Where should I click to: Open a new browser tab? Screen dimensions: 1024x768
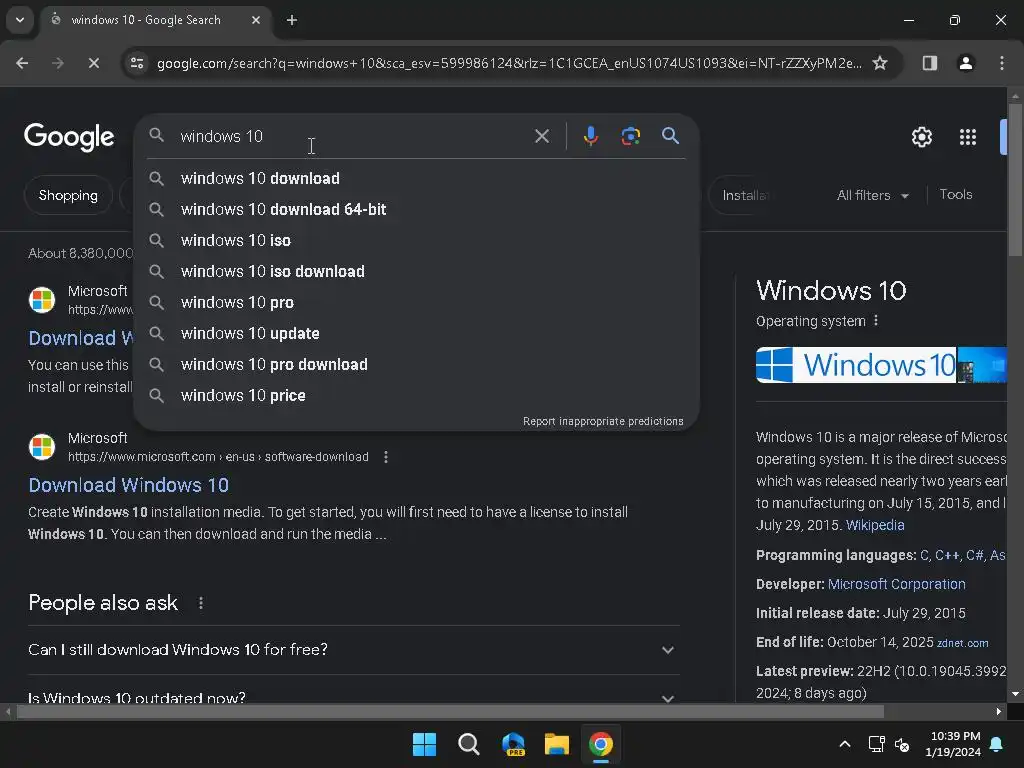(292, 20)
